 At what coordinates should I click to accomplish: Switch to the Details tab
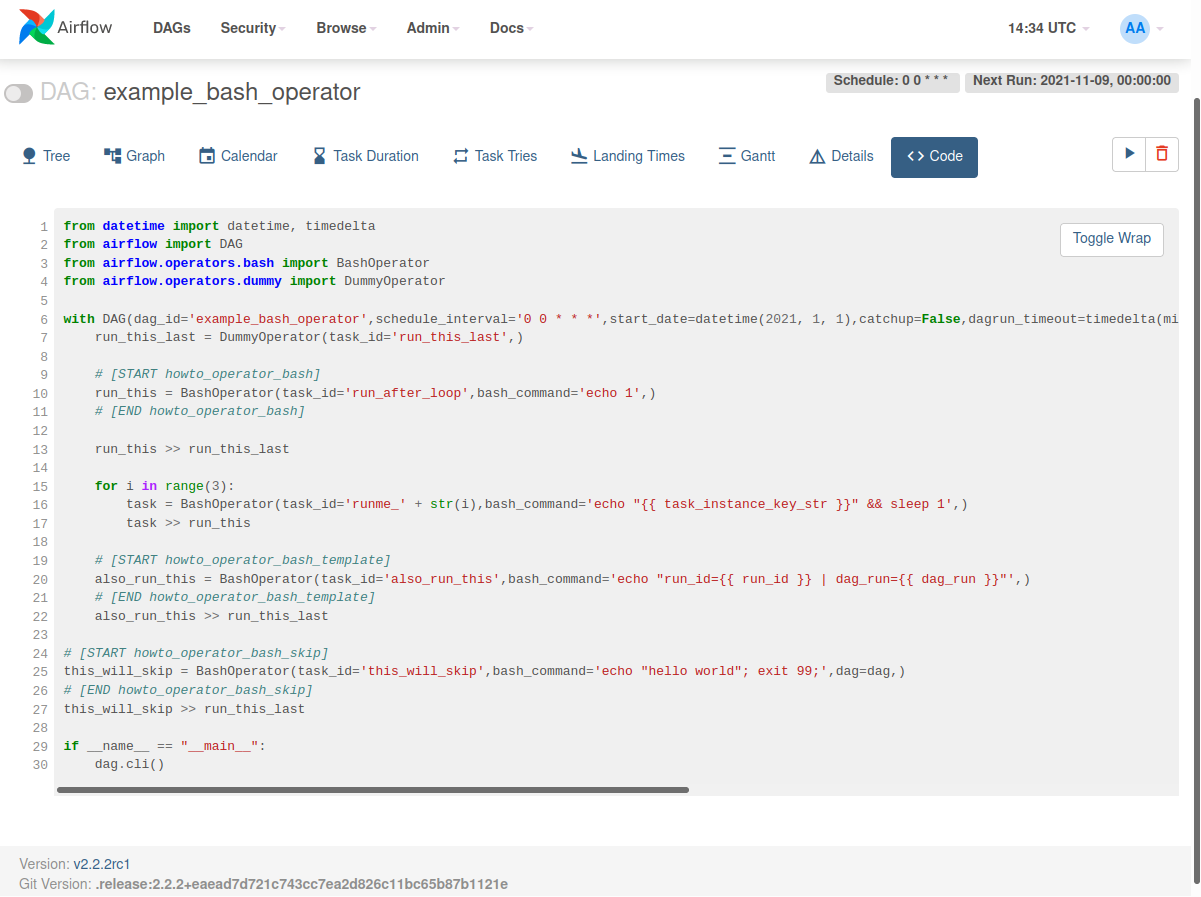click(840, 156)
